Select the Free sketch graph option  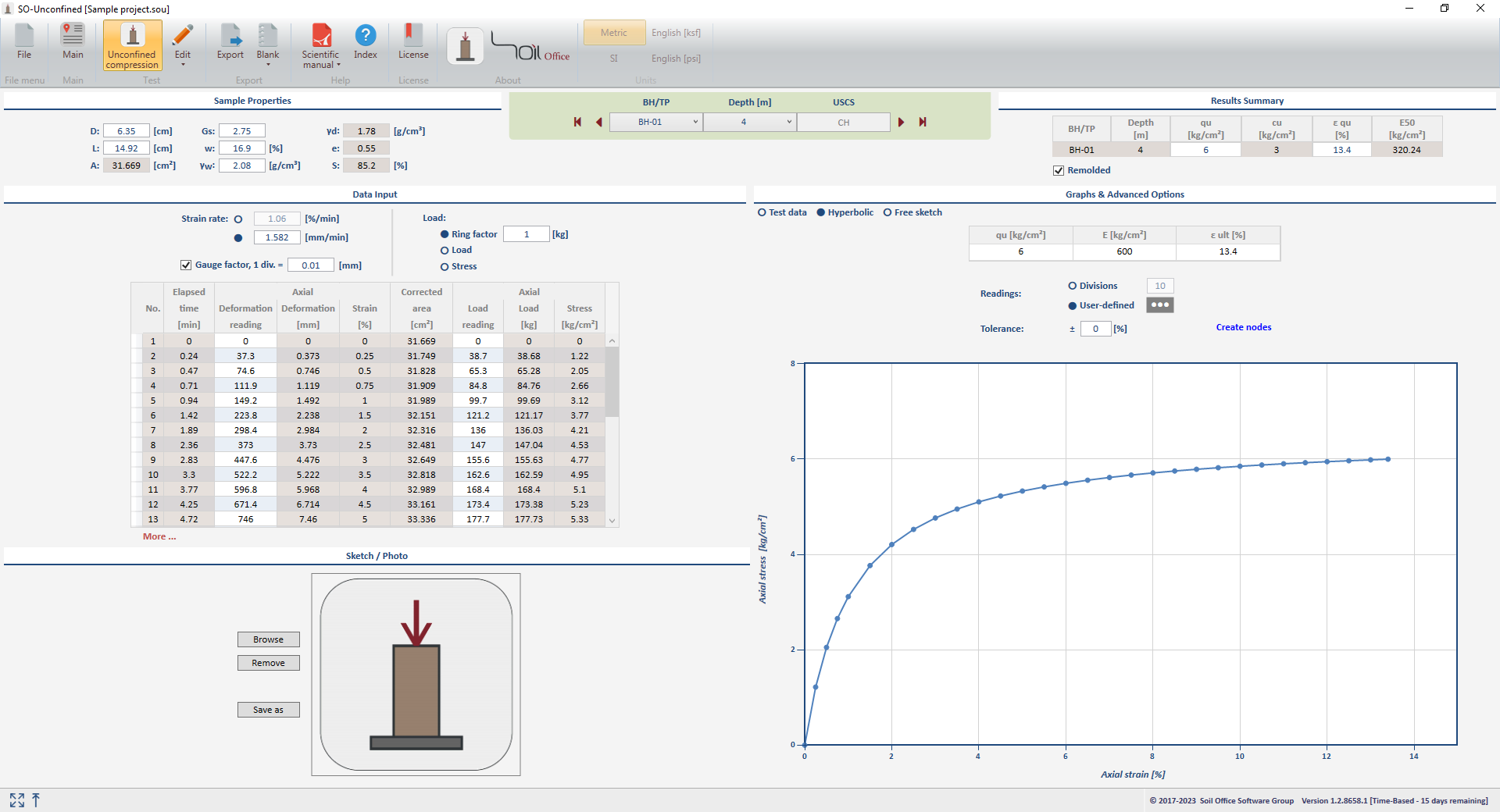887,212
